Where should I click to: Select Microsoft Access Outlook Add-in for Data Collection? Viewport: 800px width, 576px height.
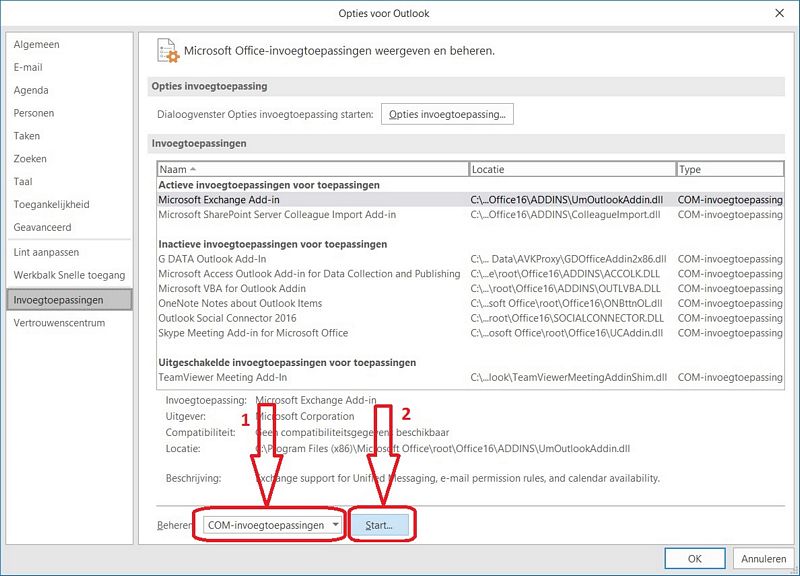[x=470, y=274]
